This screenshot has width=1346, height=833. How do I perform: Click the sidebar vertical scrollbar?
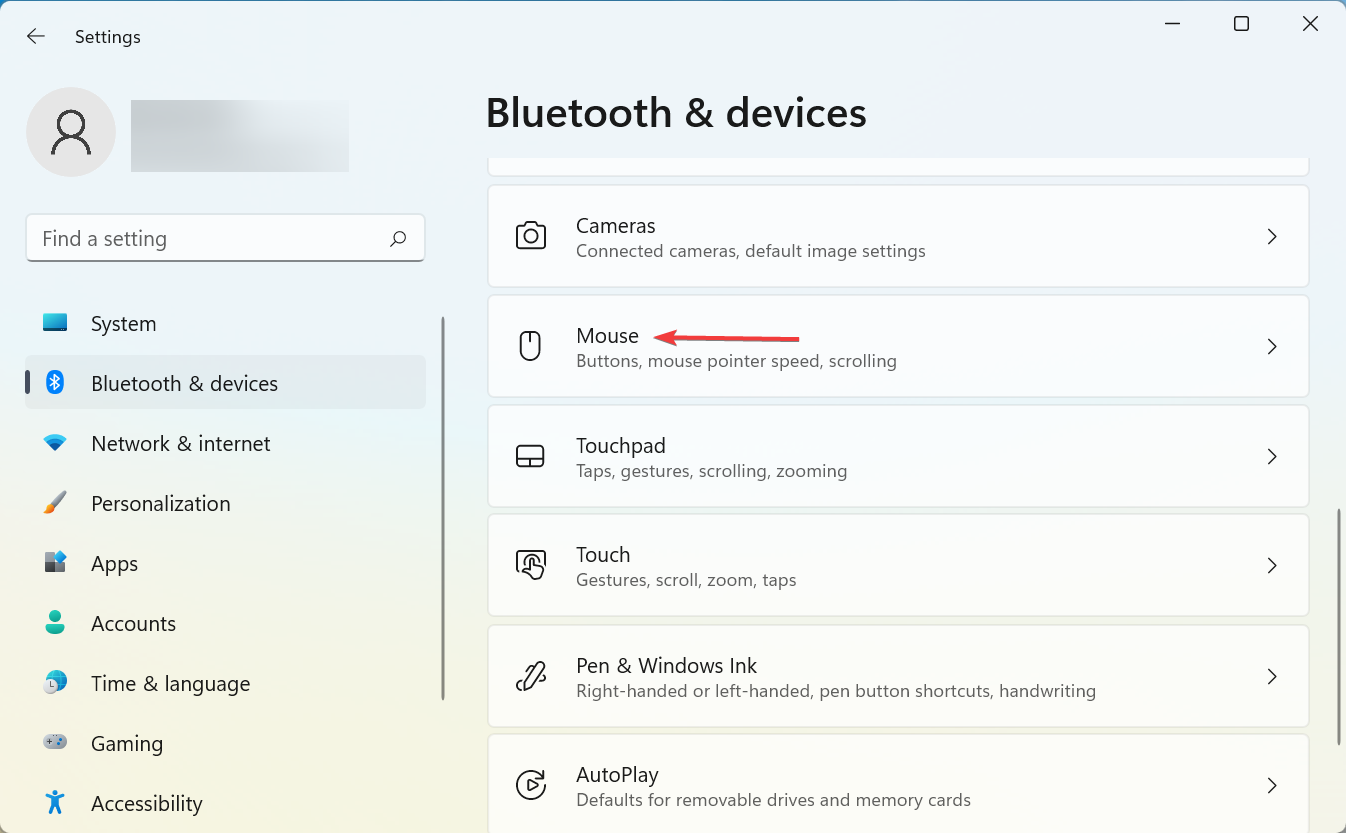tap(443, 508)
